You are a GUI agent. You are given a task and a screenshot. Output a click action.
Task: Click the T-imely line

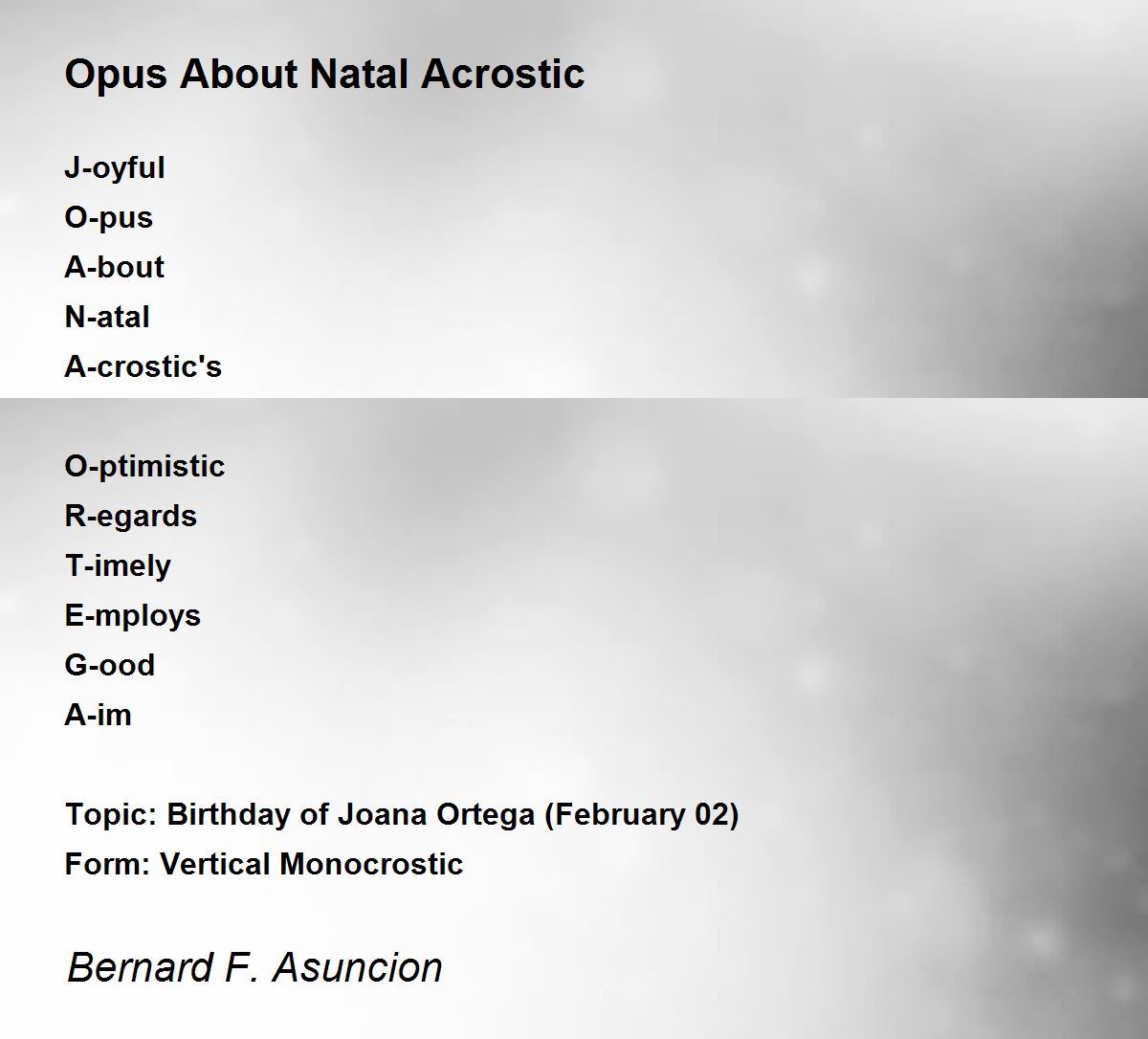pyautogui.click(x=118, y=566)
